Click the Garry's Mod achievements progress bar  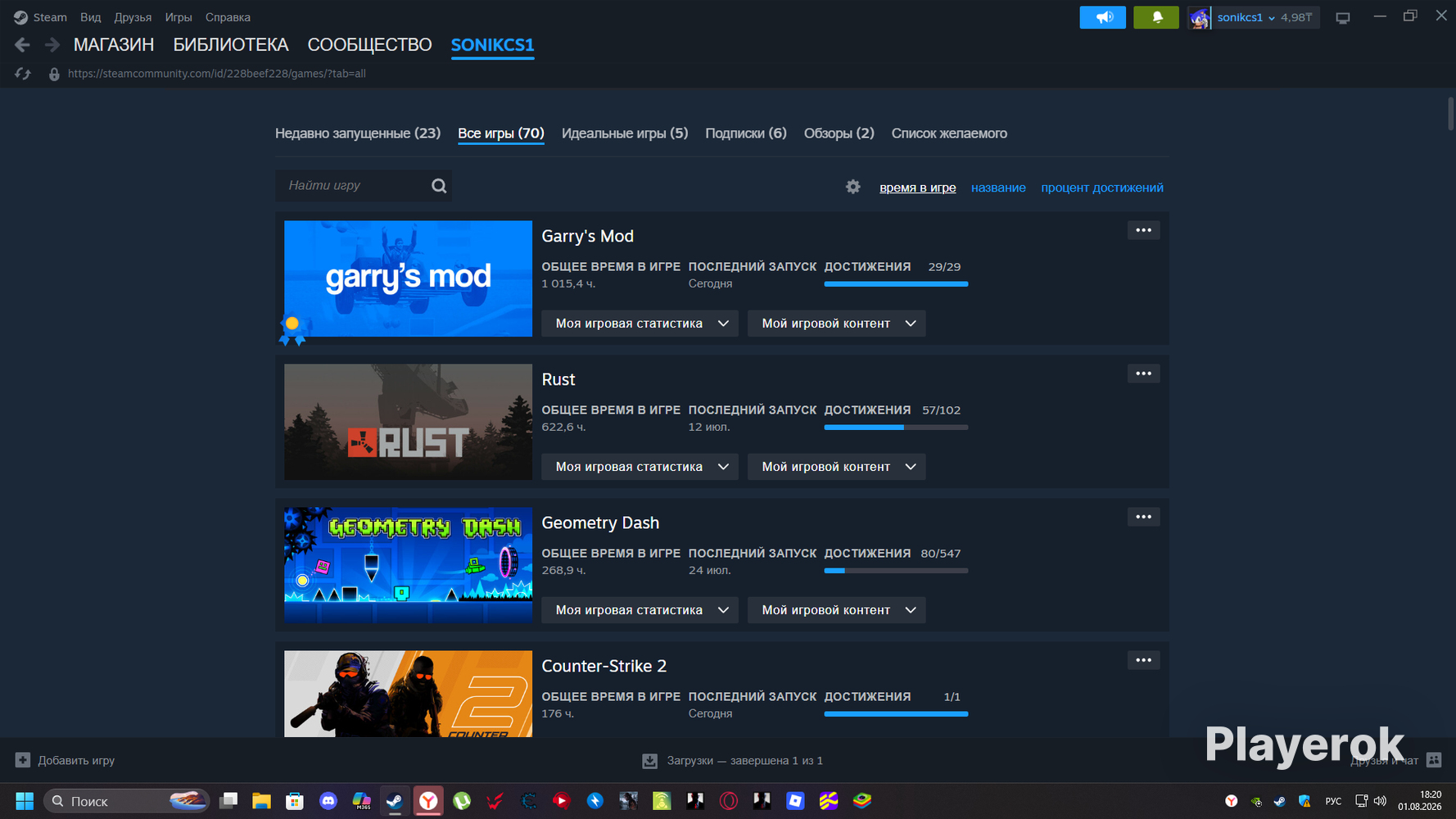(896, 284)
